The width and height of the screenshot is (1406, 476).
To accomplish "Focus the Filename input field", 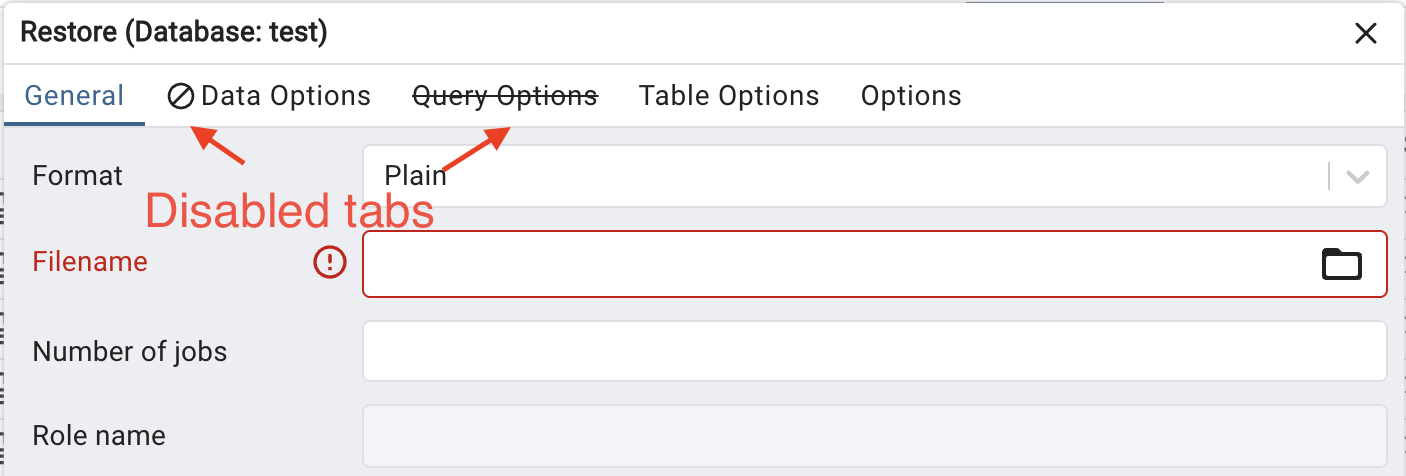I will coord(830,264).
